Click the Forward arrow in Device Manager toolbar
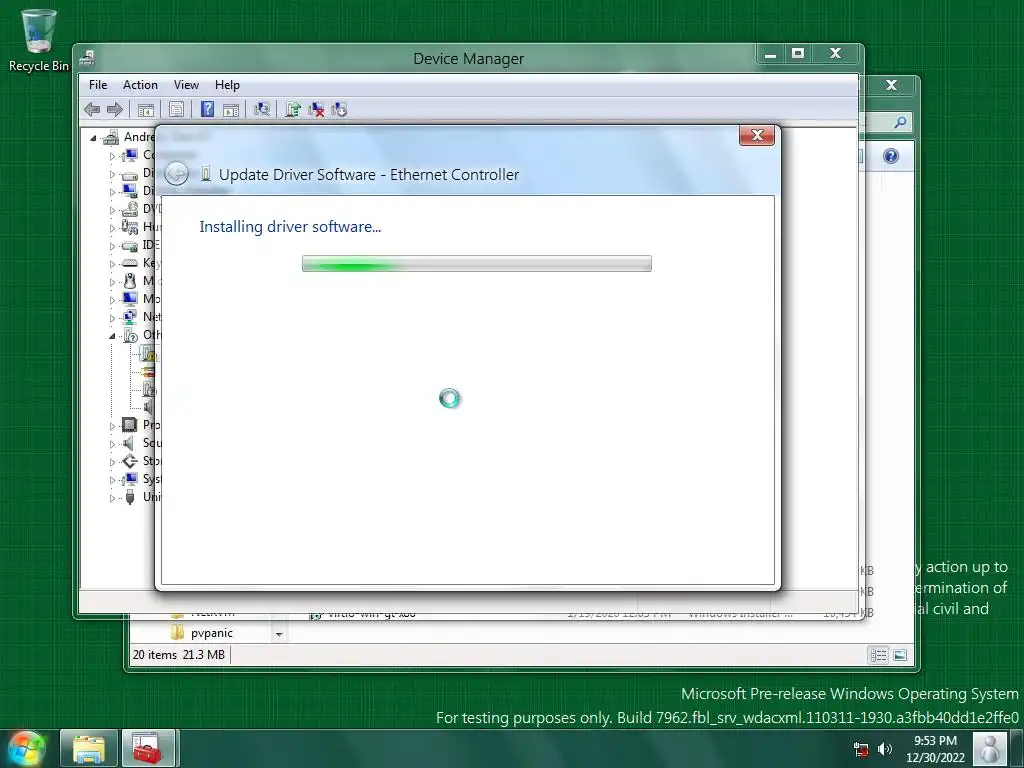Screen dimensions: 1024x768 pos(114,110)
